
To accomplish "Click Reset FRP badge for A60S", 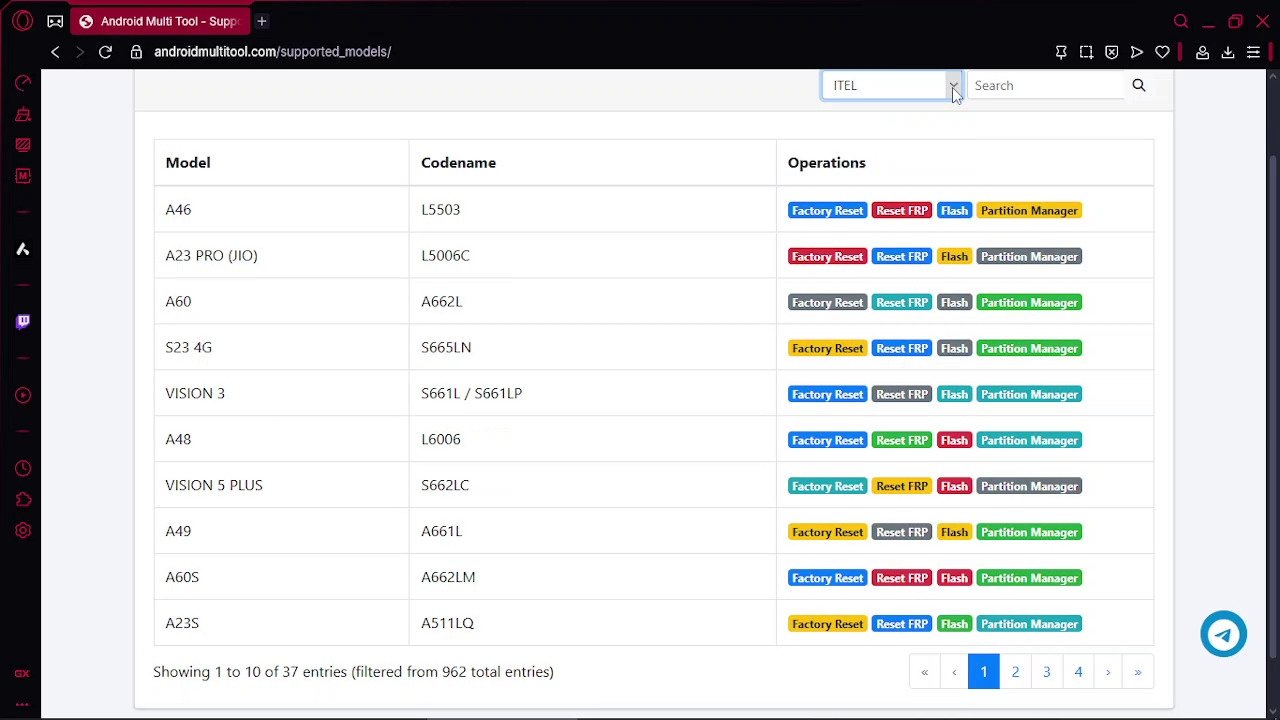I will point(902,578).
